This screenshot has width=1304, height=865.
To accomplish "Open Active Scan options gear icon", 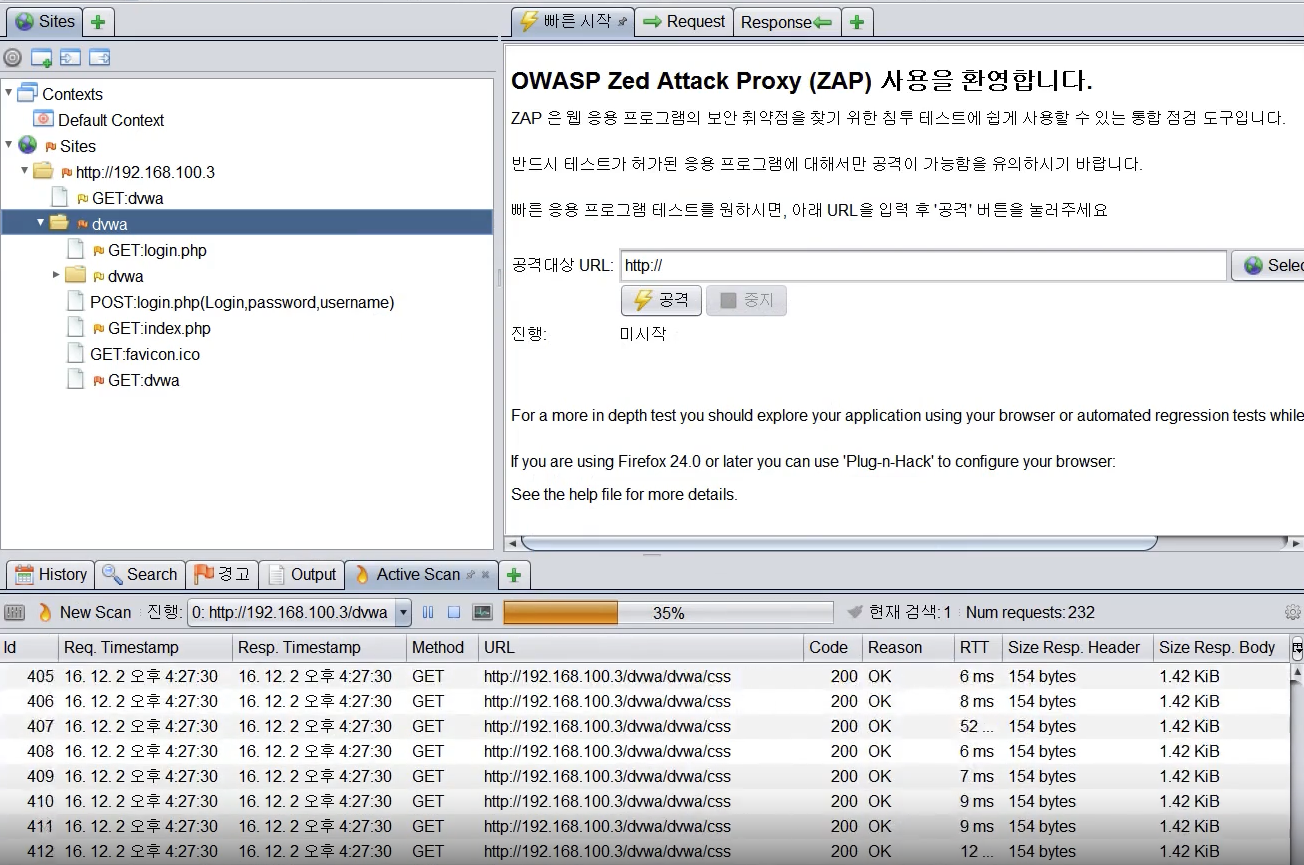I will point(1293,612).
